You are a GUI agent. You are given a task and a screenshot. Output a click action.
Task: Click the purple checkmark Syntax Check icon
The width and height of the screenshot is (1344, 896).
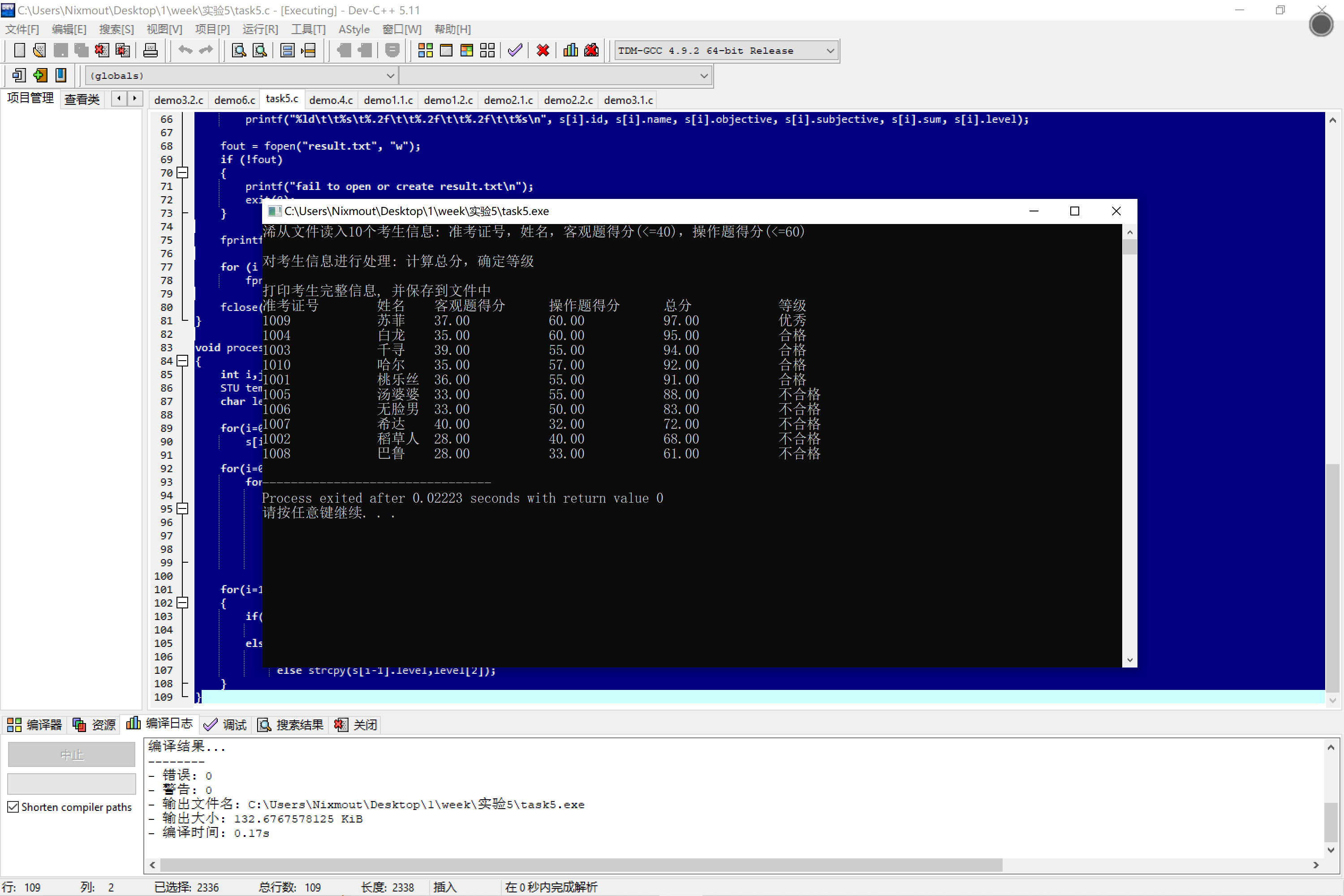point(515,50)
